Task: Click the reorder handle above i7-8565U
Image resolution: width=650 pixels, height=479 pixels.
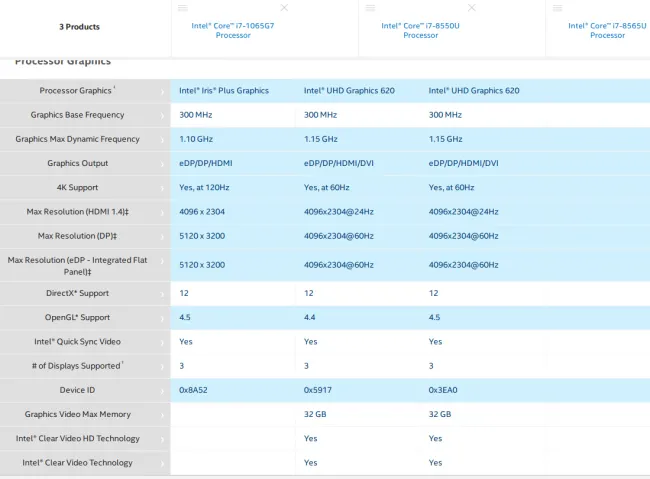Action: 557,7
